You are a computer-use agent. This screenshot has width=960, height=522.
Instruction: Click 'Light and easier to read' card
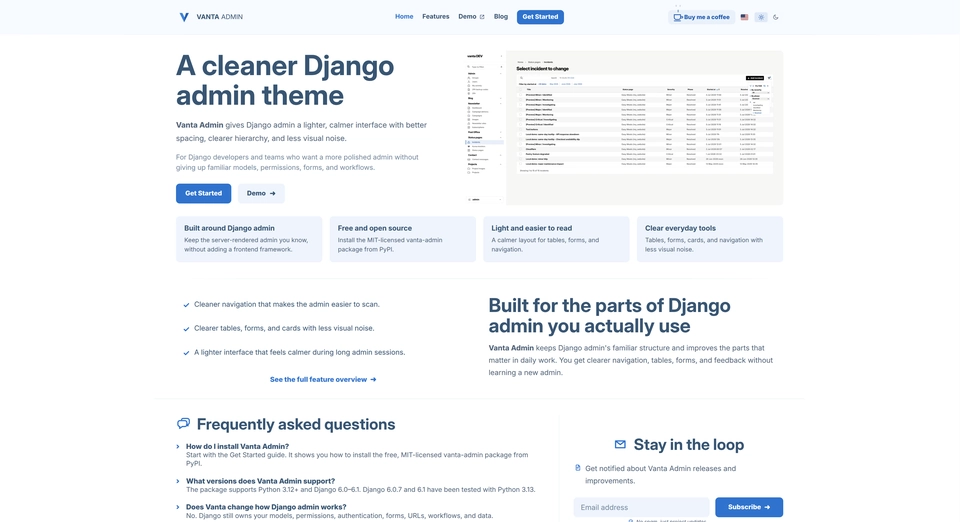point(557,239)
